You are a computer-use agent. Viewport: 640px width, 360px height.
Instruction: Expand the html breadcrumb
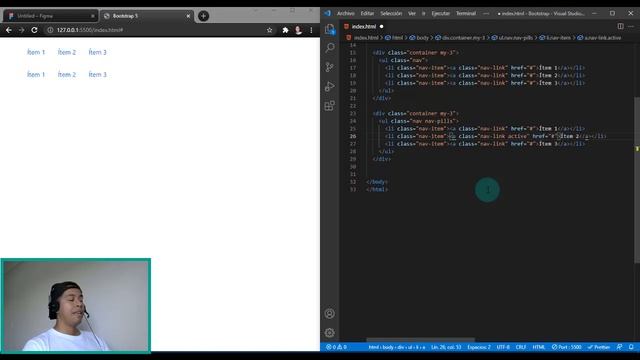coord(394,38)
